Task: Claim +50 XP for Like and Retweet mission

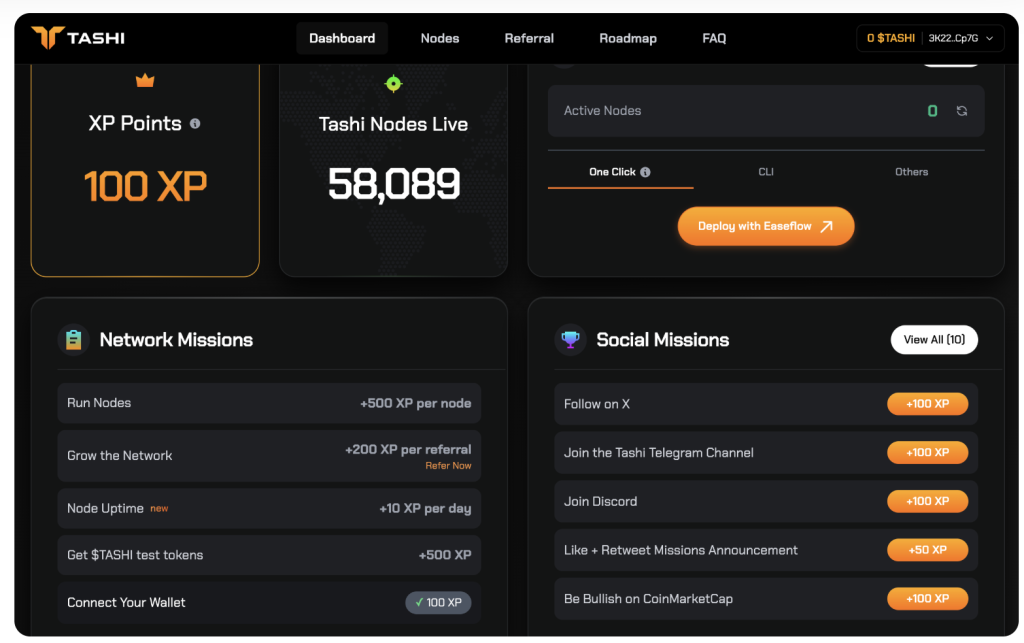Action: click(927, 550)
